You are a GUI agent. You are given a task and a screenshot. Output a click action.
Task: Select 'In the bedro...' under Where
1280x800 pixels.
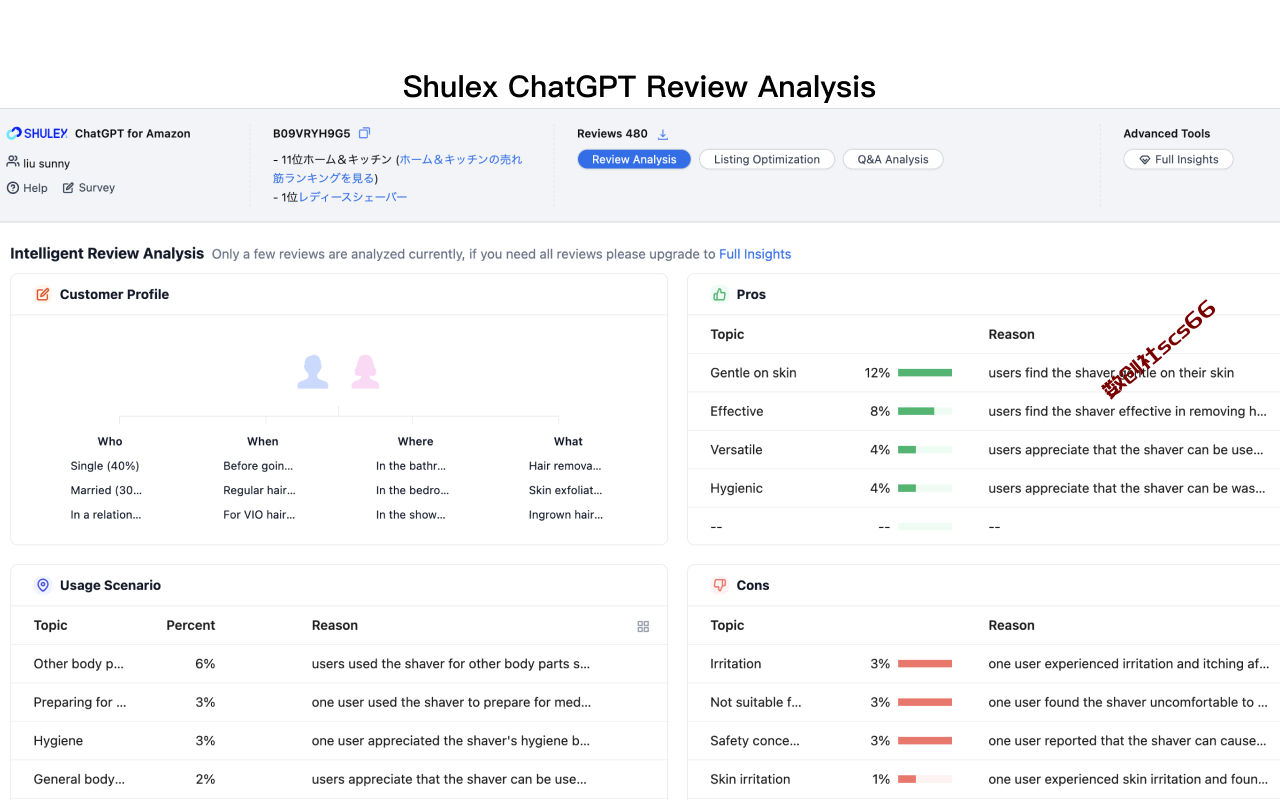point(412,490)
